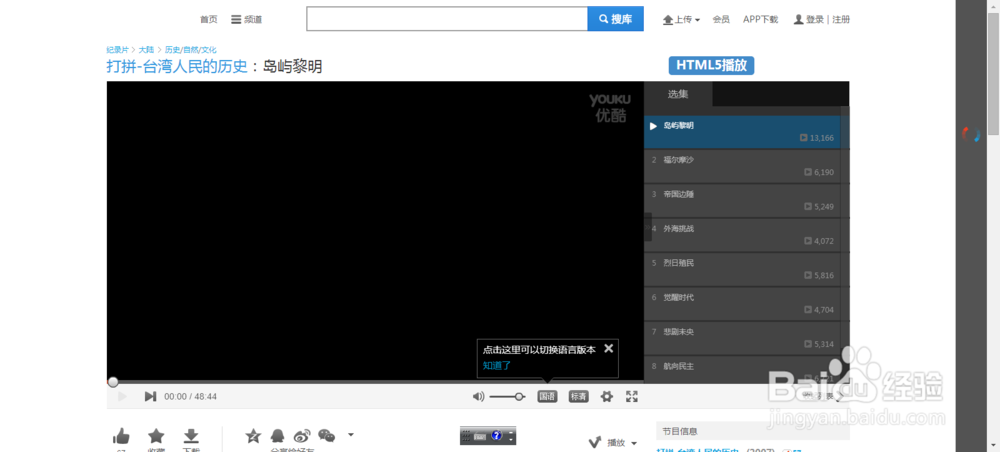This screenshot has width=1000, height=452.
Task: Open APP下载 link
Action: (760, 20)
